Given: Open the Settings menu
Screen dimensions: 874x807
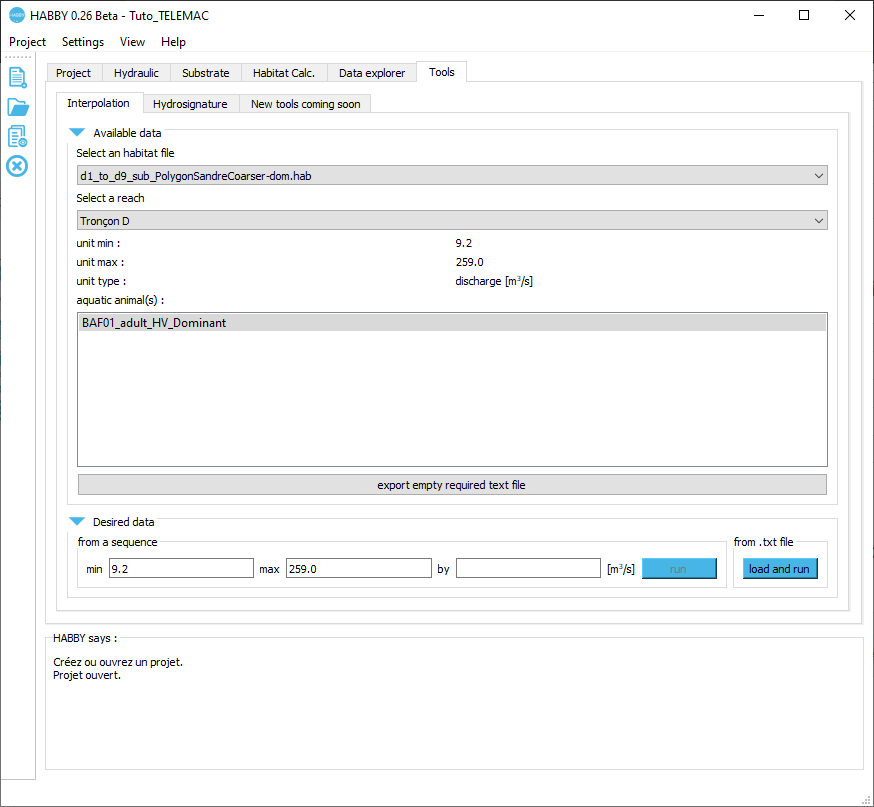Looking at the screenshot, I should point(83,42).
